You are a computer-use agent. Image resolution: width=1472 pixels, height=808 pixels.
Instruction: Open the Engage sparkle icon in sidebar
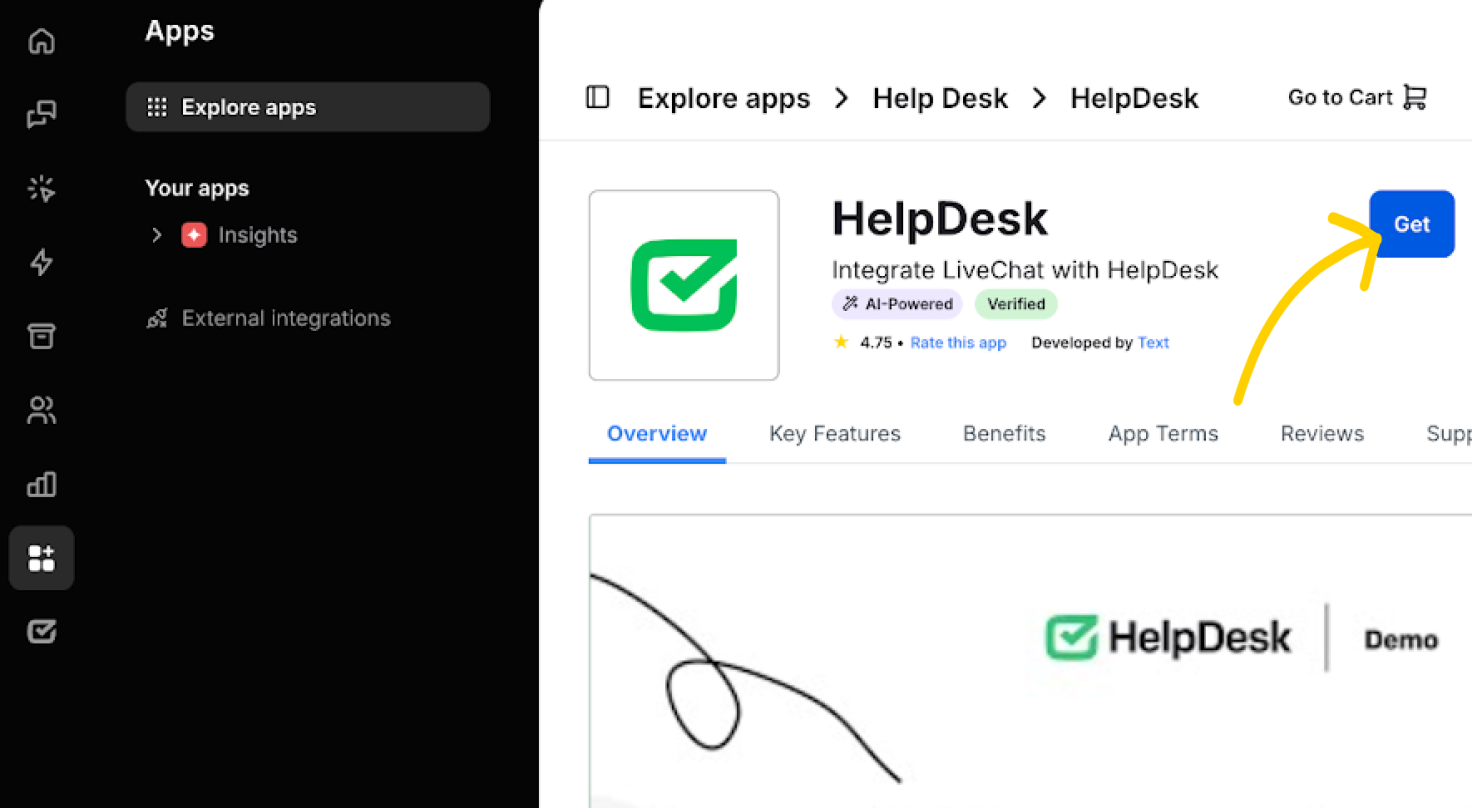click(41, 188)
